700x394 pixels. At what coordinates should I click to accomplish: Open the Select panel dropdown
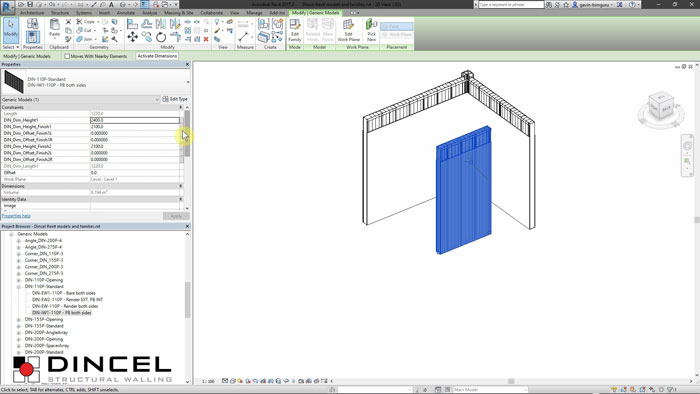tap(11, 47)
